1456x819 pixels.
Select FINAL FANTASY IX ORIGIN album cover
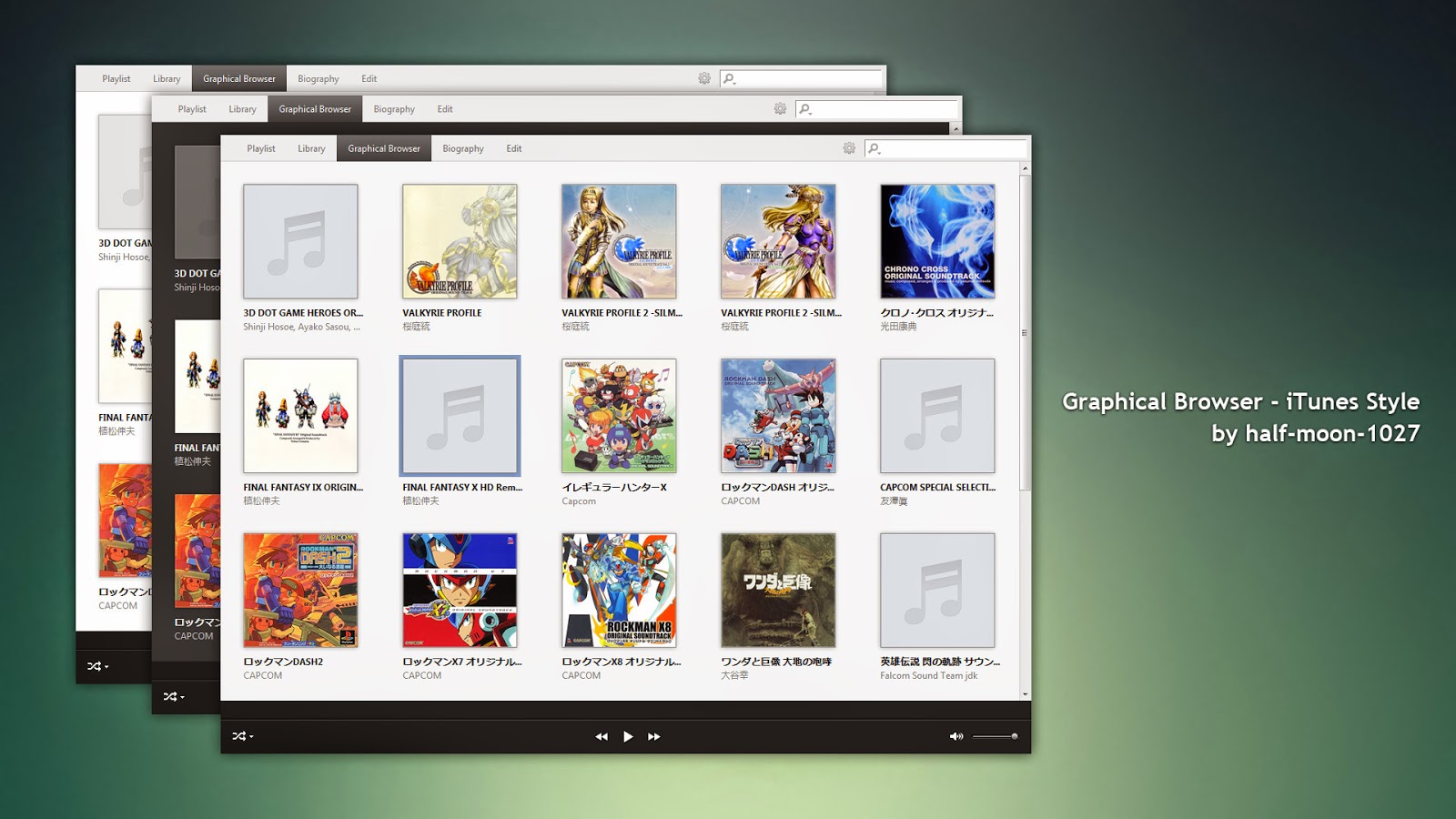(x=300, y=416)
